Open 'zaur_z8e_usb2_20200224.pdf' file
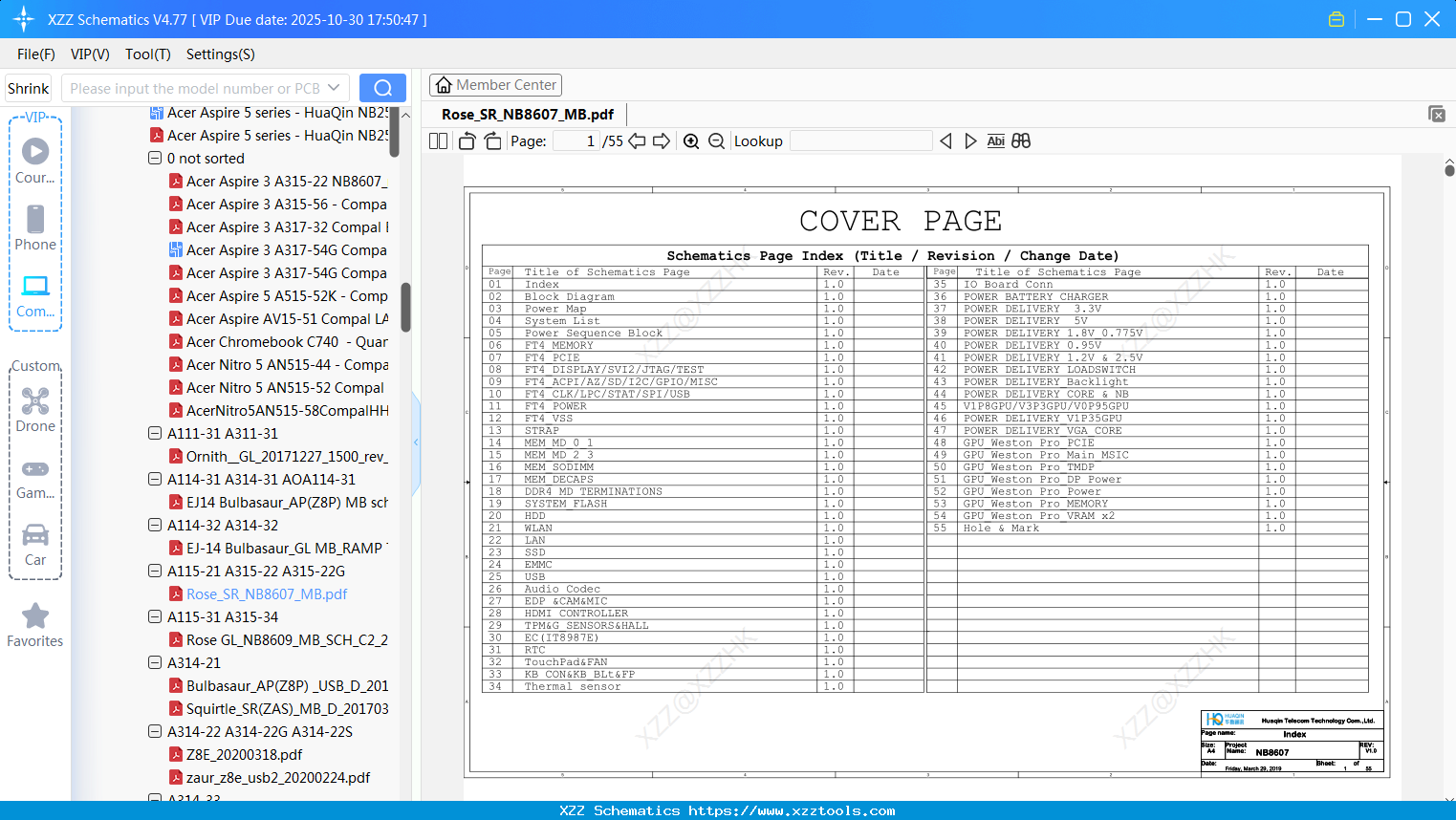The image size is (1456, 820). (278, 777)
